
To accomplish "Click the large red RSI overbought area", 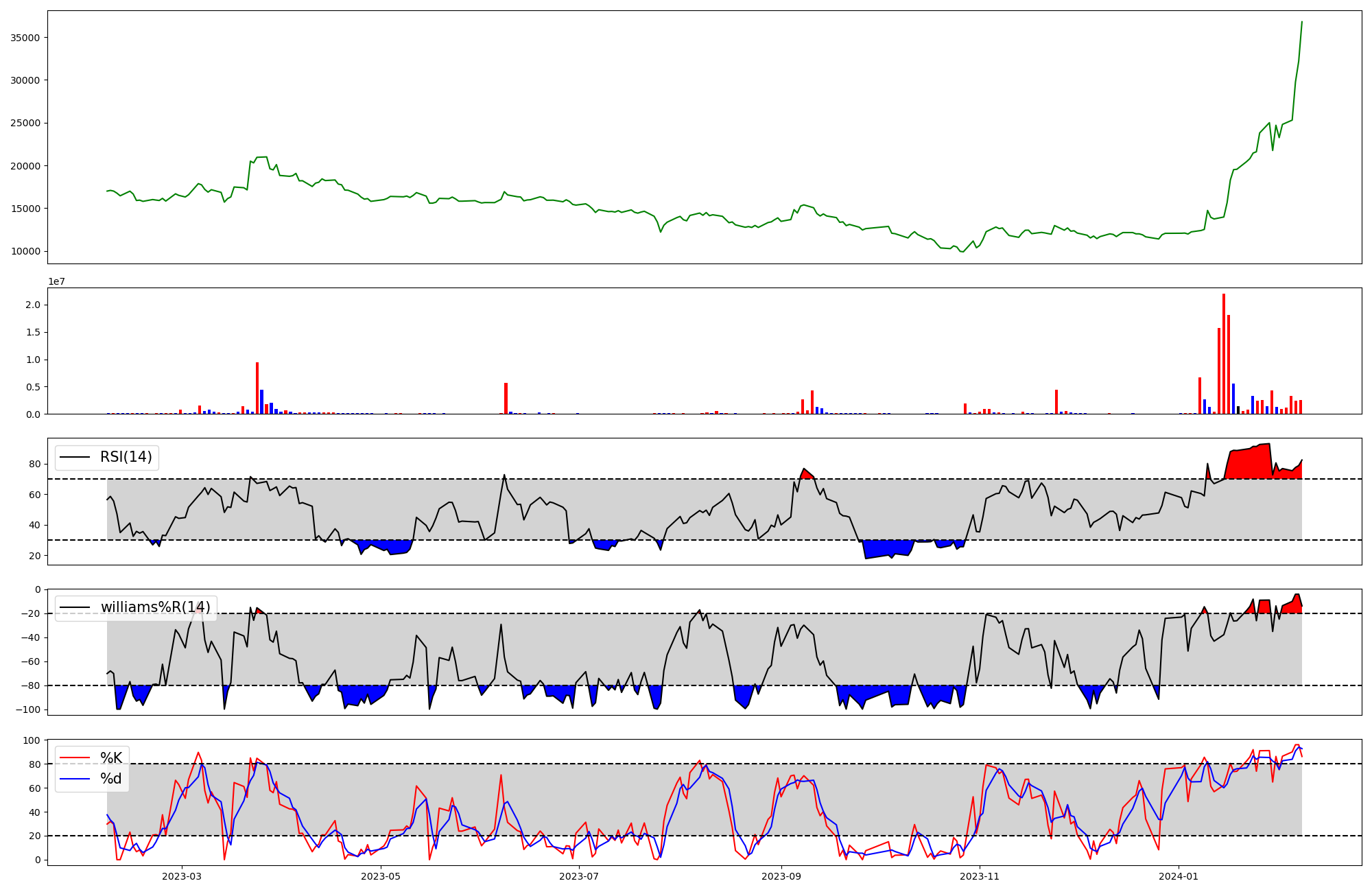I will point(1249,463).
